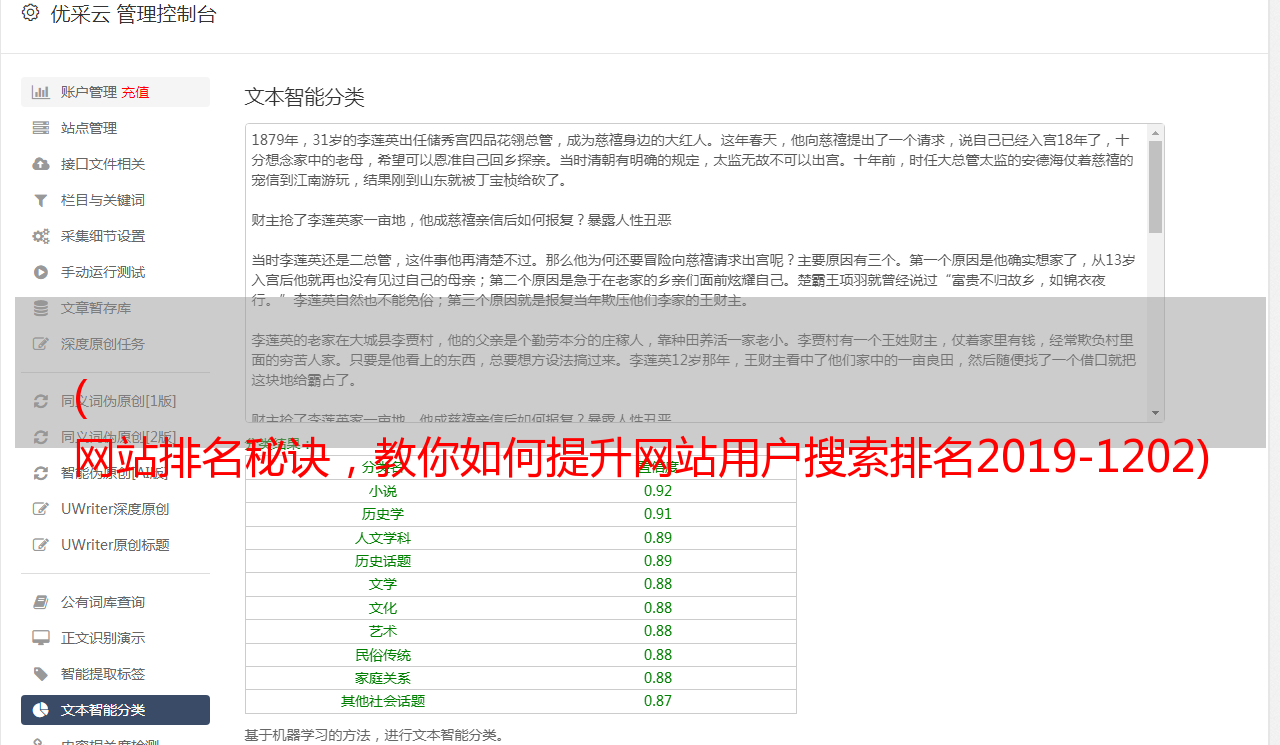This screenshot has width=1280, height=745.
Task: Click the bar chart icon beside 账户管理
Action: tap(41, 92)
